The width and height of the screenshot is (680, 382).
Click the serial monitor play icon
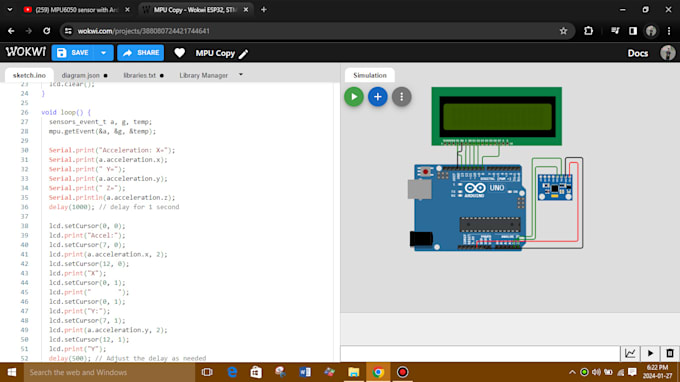tap(650, 353)
